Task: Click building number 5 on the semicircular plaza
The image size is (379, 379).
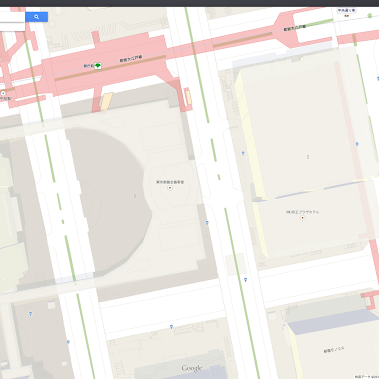Action: point(135,196)
